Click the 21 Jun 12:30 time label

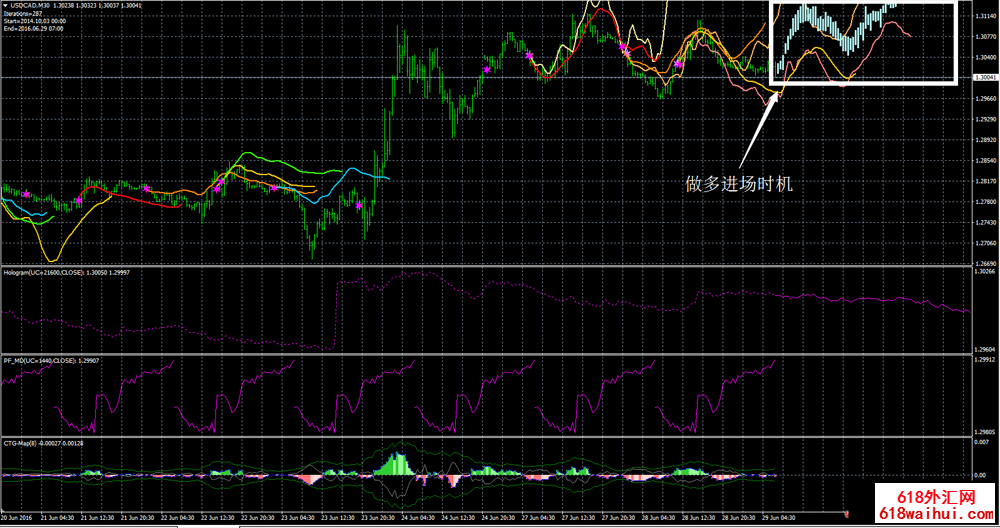coord(96,518)
